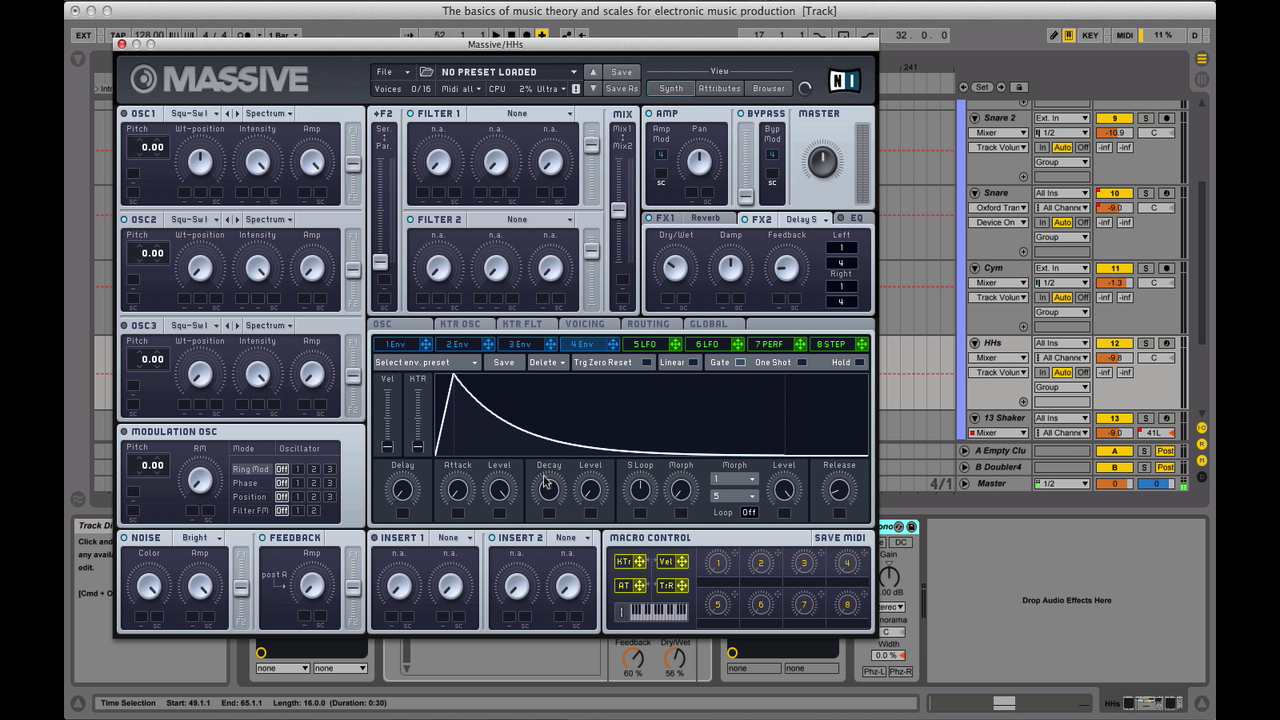This screenshot has height=720, width=1280.
Task: Open the Select env. preset dropdown
Action: tap(427, 363)
